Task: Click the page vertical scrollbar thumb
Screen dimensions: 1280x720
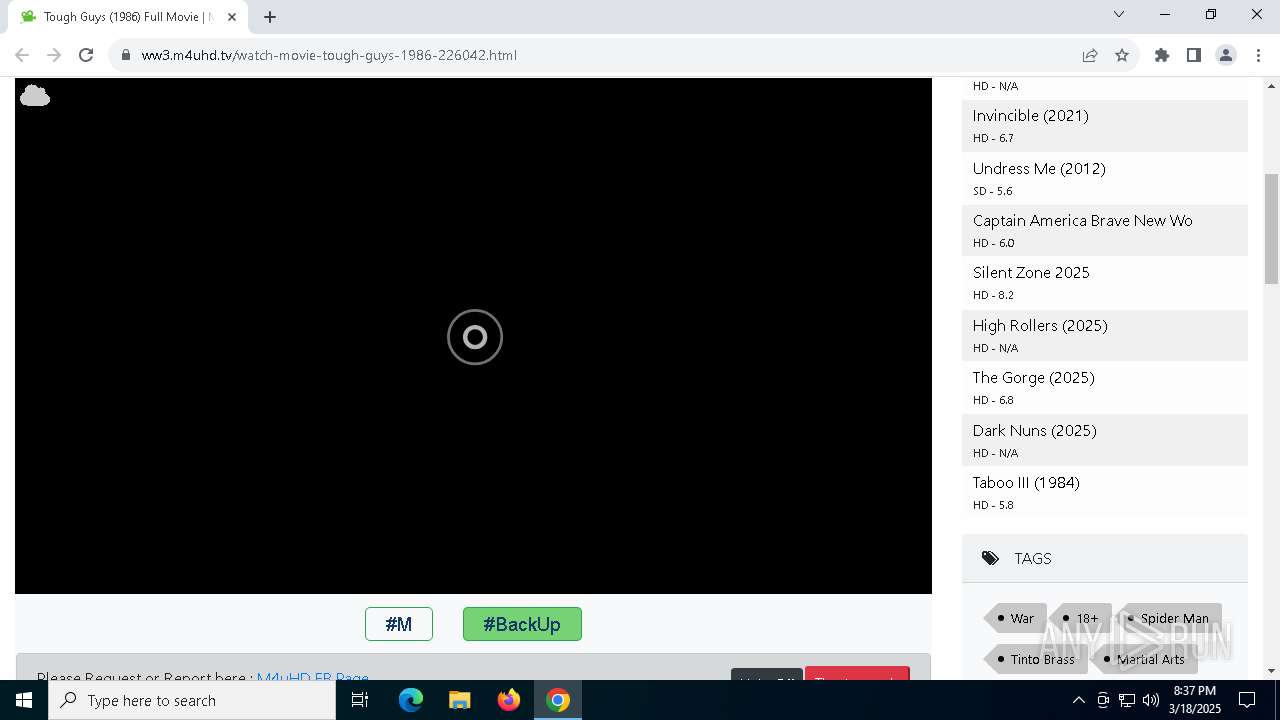Action: (x=1271, y=229)
